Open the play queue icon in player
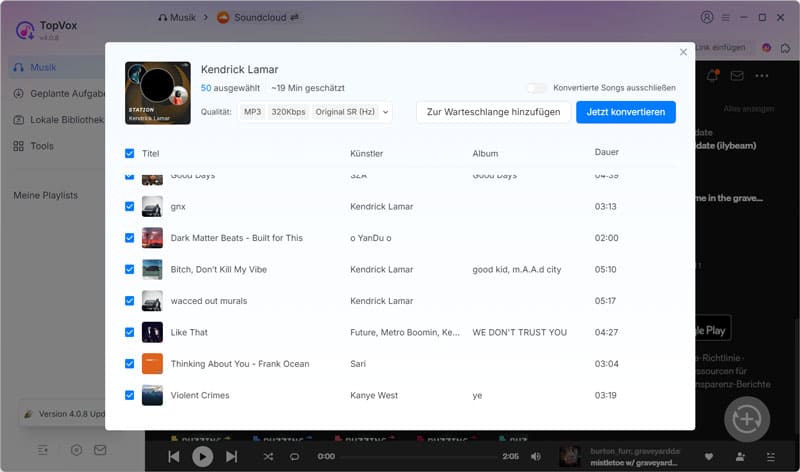The image size is (800, 472). click(770, 457)
